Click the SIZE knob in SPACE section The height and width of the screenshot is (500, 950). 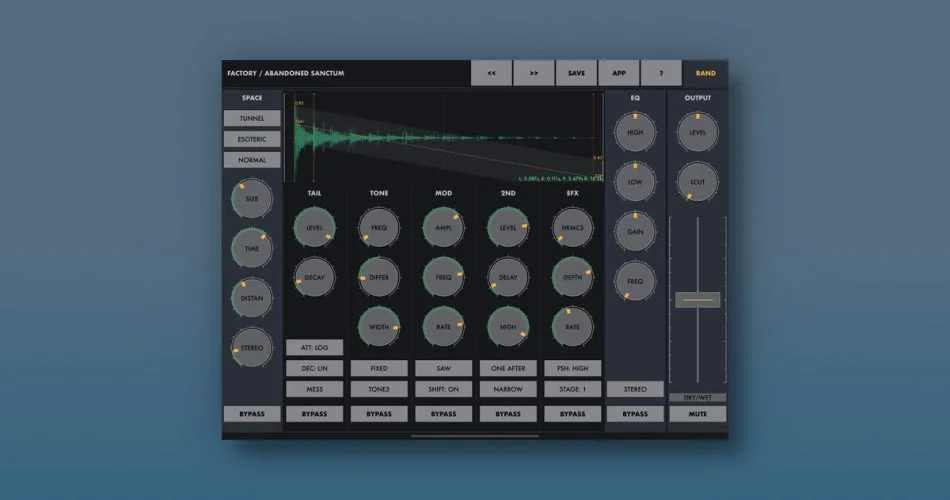point(251,199)
